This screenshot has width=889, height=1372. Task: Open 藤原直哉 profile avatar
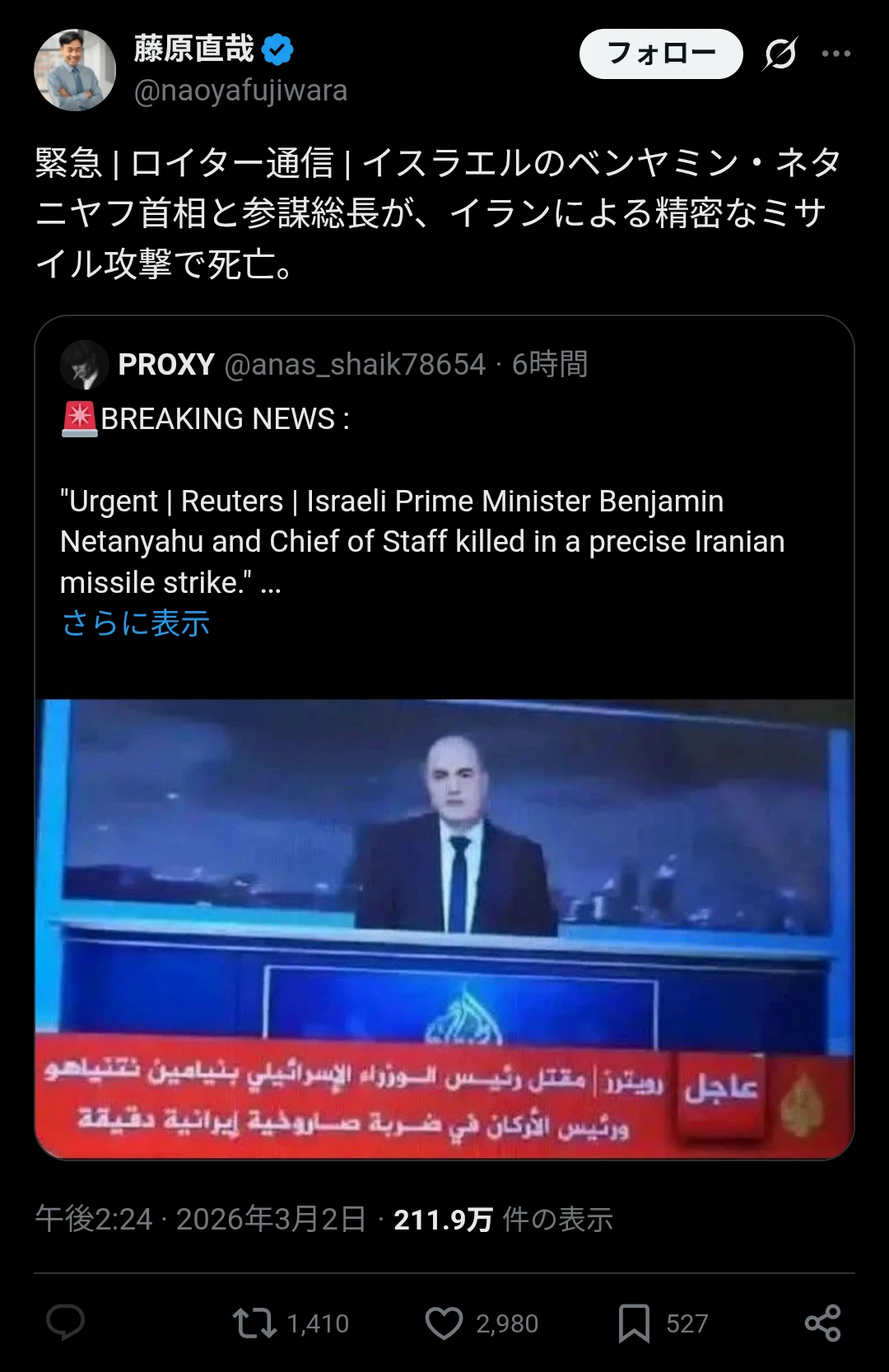[75, 70]
